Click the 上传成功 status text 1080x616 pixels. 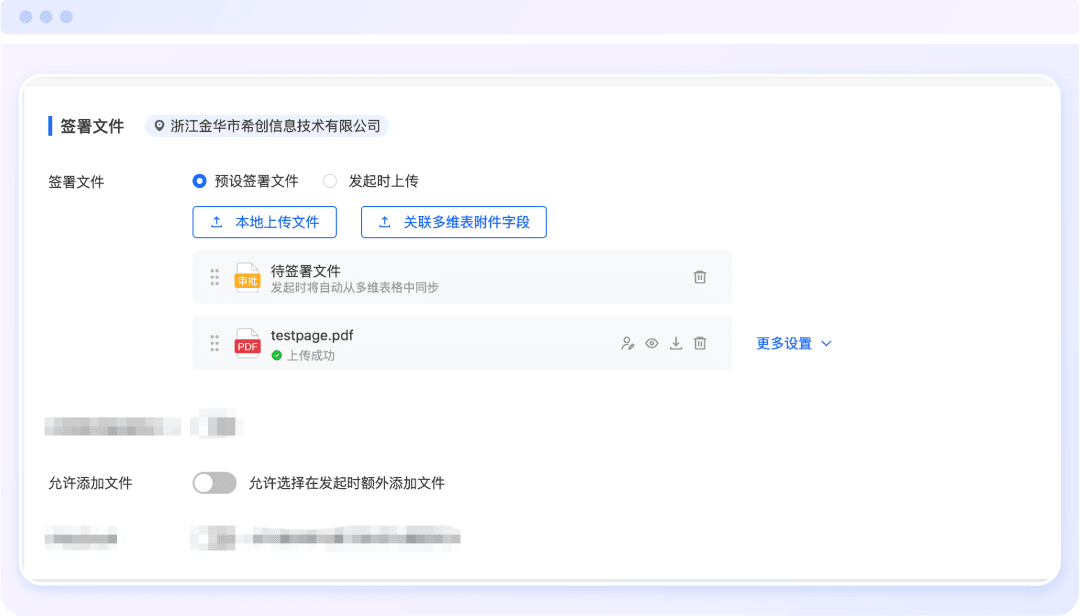(x=311, y=356)
